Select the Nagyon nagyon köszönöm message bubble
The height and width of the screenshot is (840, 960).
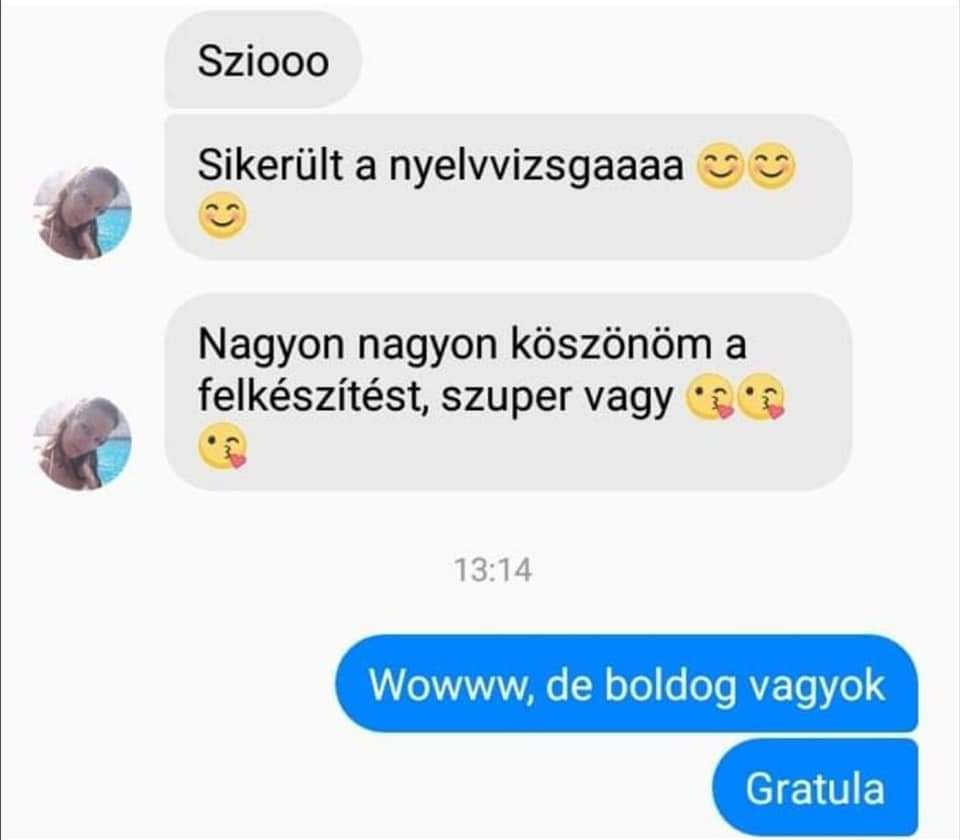pos(508,392)
